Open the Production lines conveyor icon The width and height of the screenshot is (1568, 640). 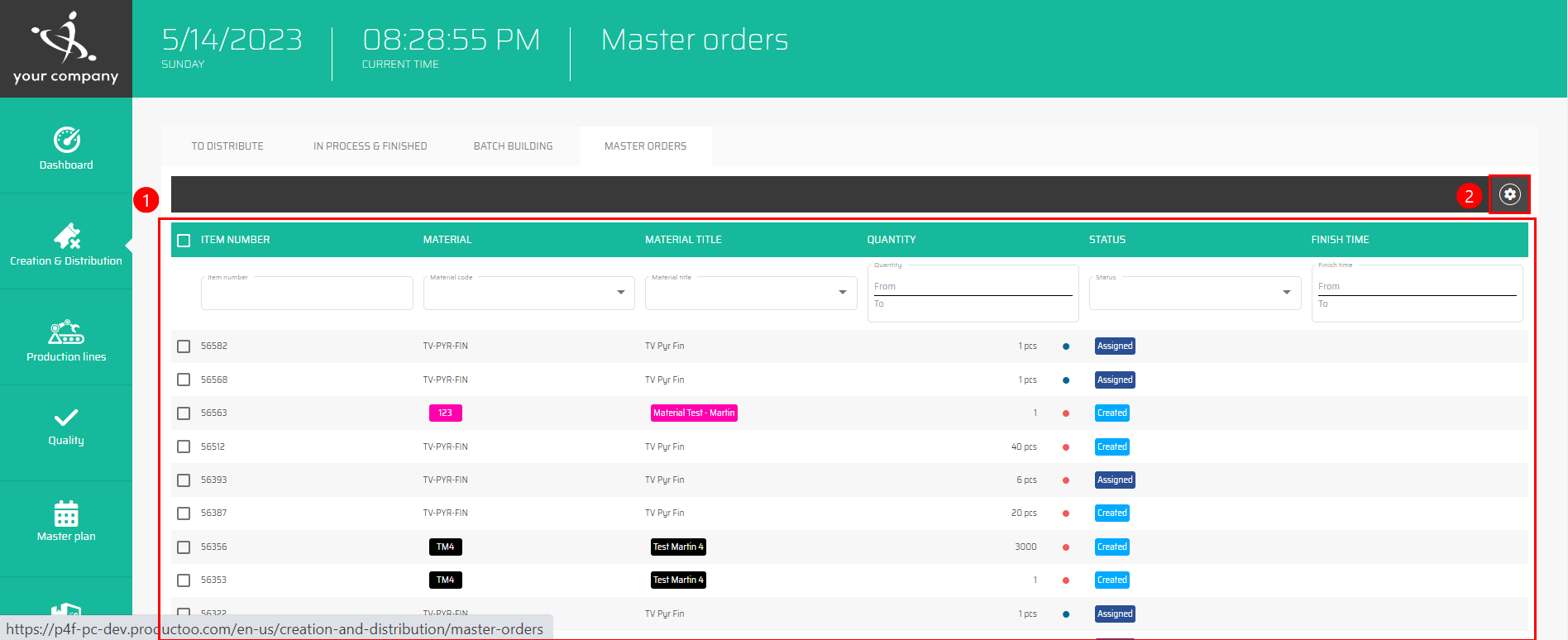[66, 332]
